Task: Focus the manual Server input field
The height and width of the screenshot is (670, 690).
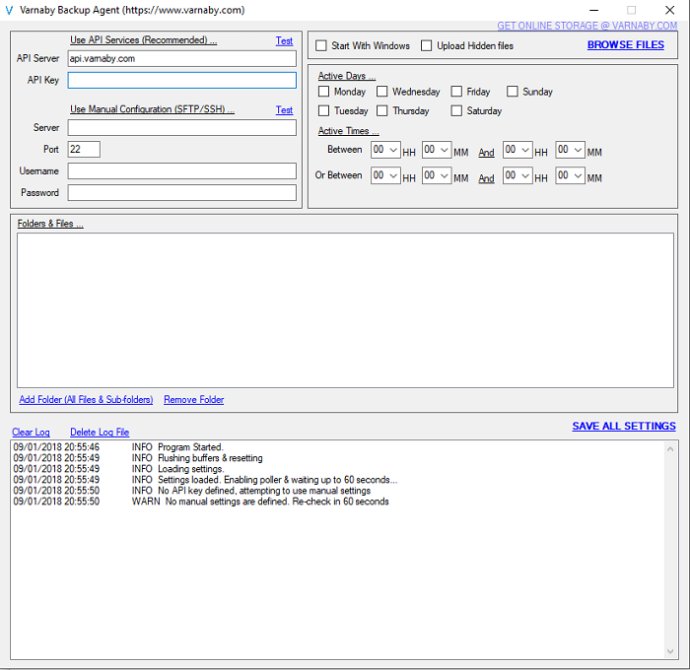Action: coord(182,128)
